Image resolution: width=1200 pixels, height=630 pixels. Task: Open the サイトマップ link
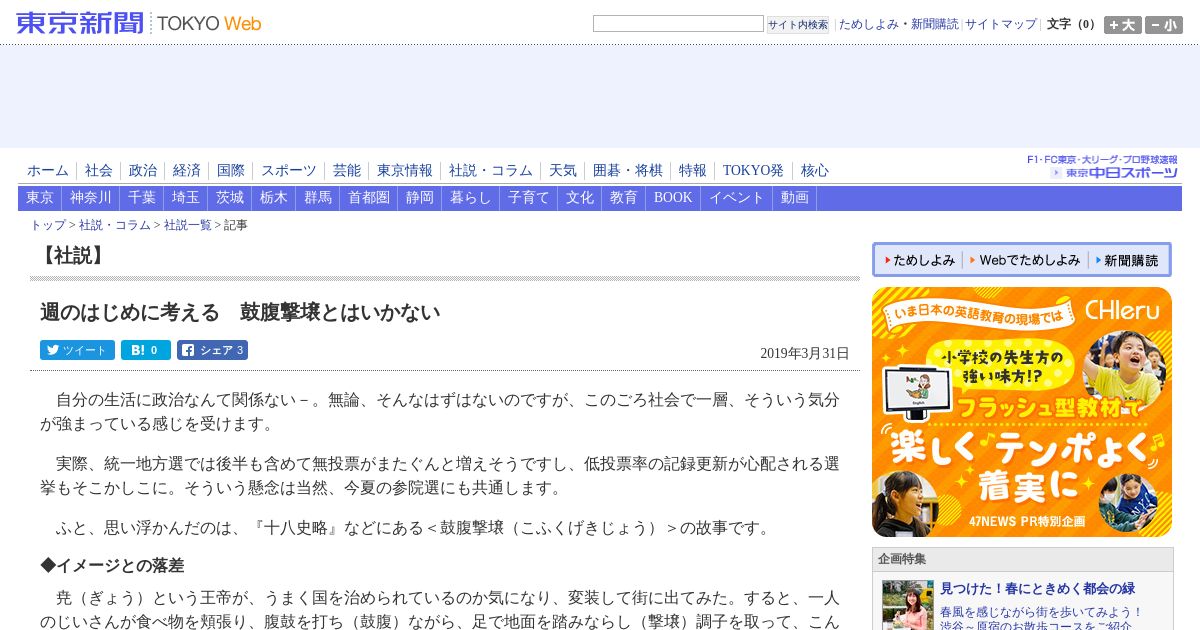point(1001,24)
